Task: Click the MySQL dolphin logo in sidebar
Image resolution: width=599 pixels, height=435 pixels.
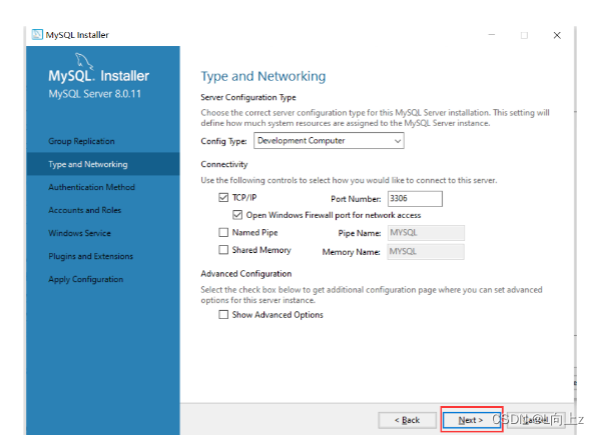Action: pyautogui.click(x=84, y=61)
